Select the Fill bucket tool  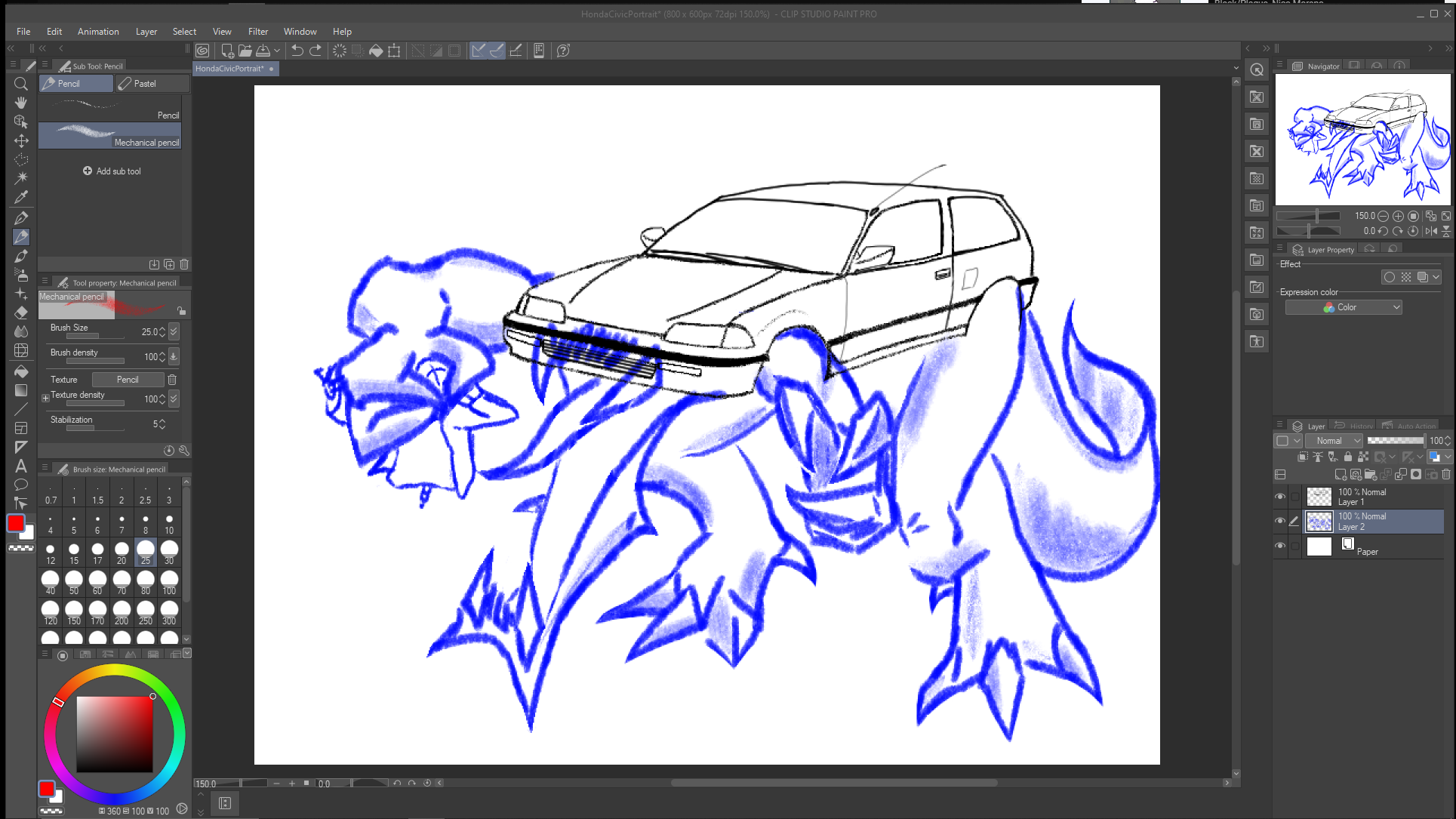(21, 371)
